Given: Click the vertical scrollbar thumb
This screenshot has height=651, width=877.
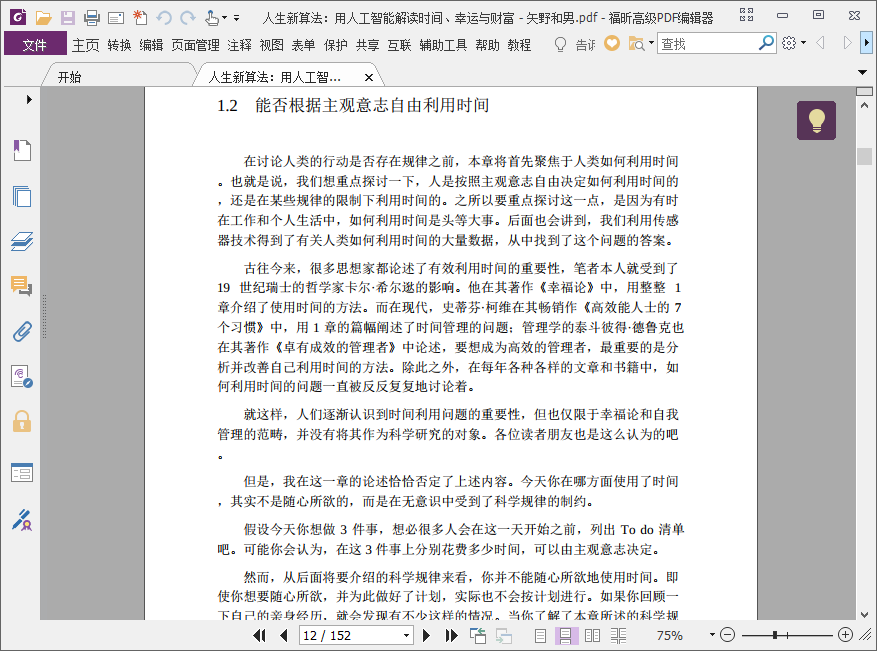Looking at the screenshot, I should point(864,156).
